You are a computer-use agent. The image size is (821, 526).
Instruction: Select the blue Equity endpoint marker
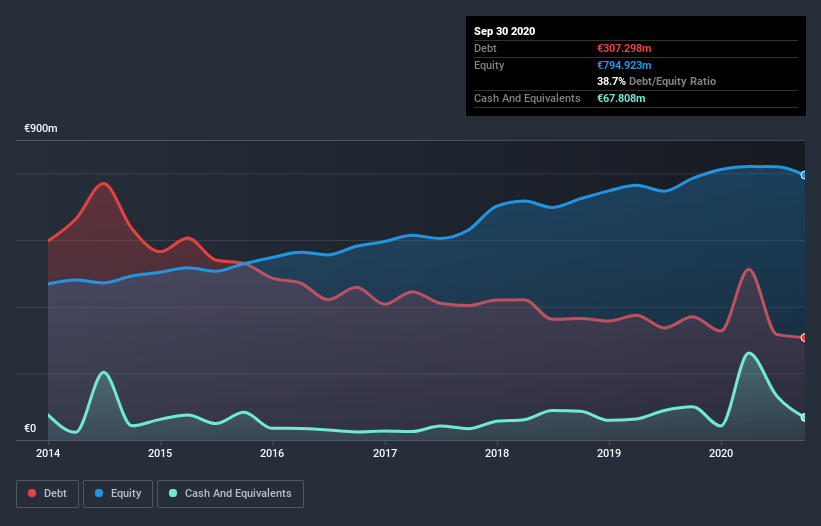[x=804, y=175]
